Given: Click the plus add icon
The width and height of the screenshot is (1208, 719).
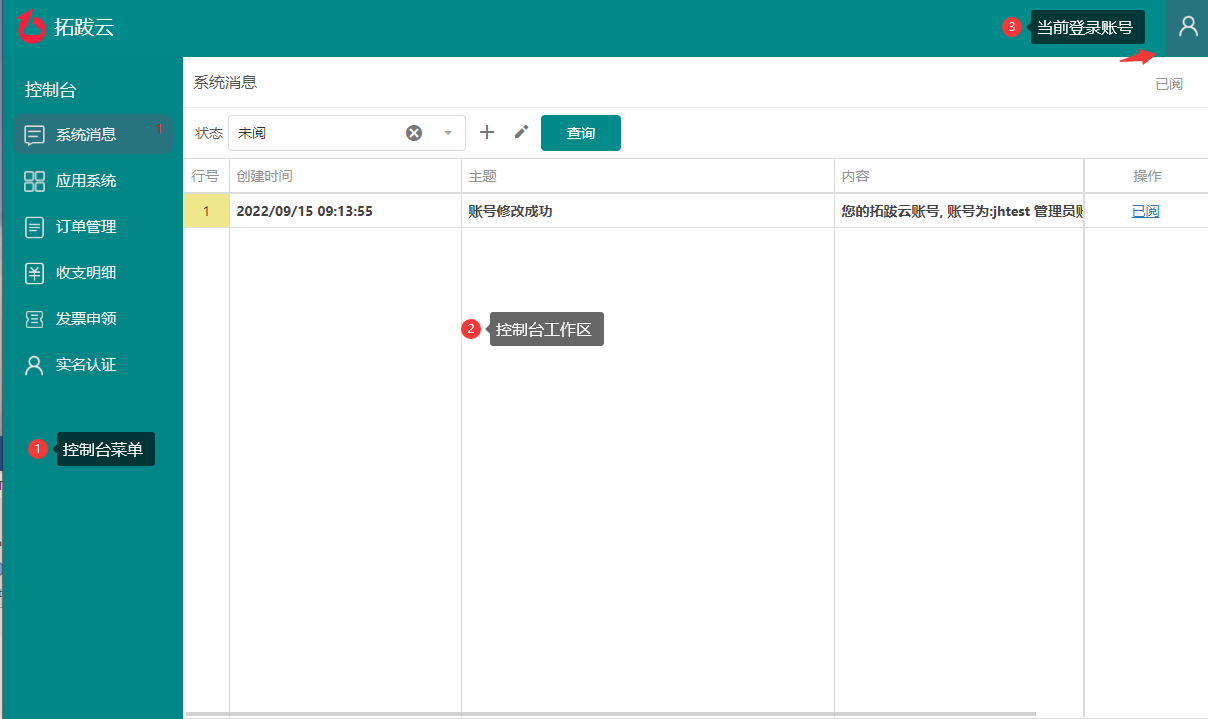Looking at the screenshot, I should (487, 132).
